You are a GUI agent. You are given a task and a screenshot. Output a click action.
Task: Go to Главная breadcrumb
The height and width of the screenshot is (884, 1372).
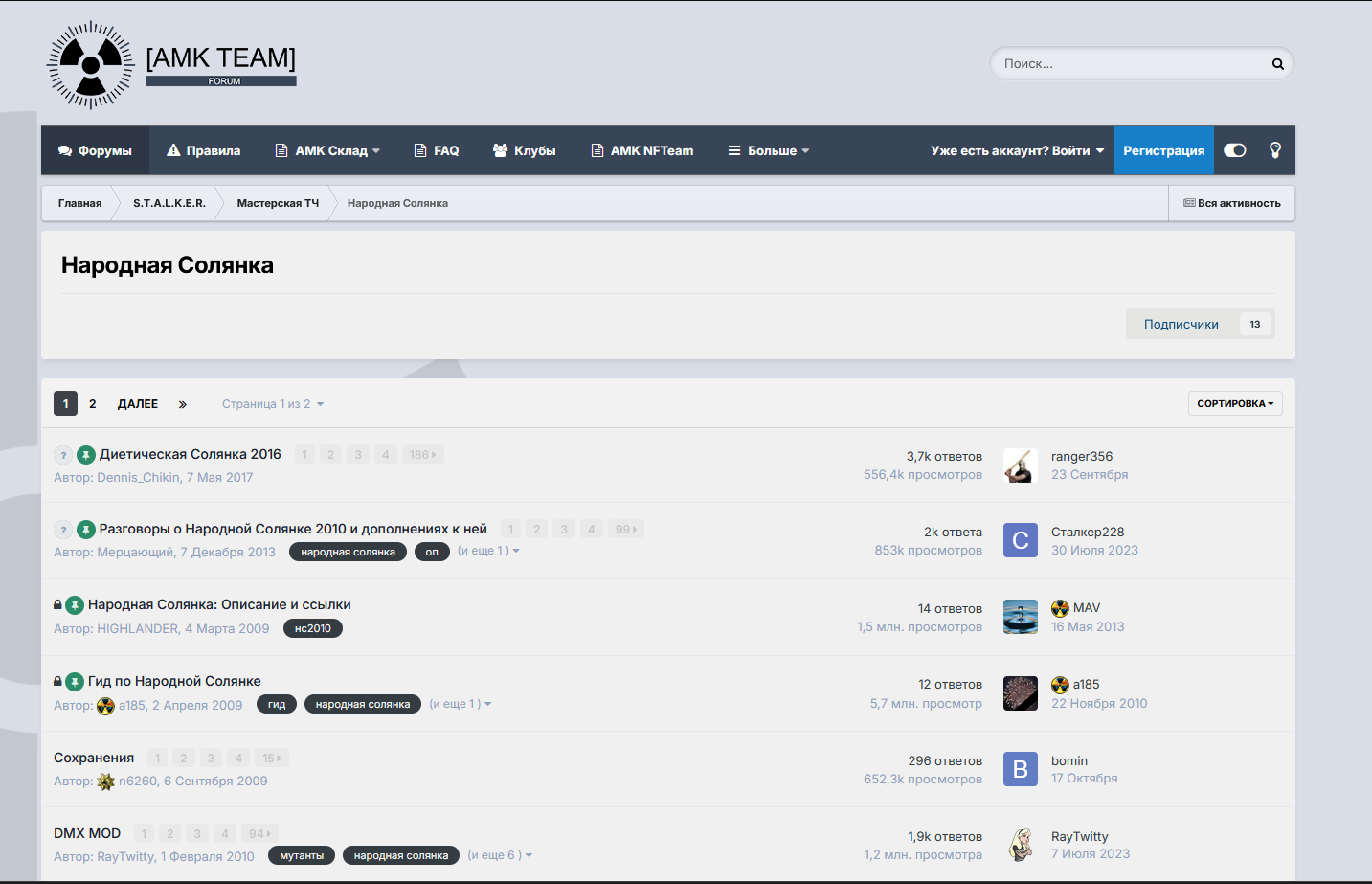(79, 203)
